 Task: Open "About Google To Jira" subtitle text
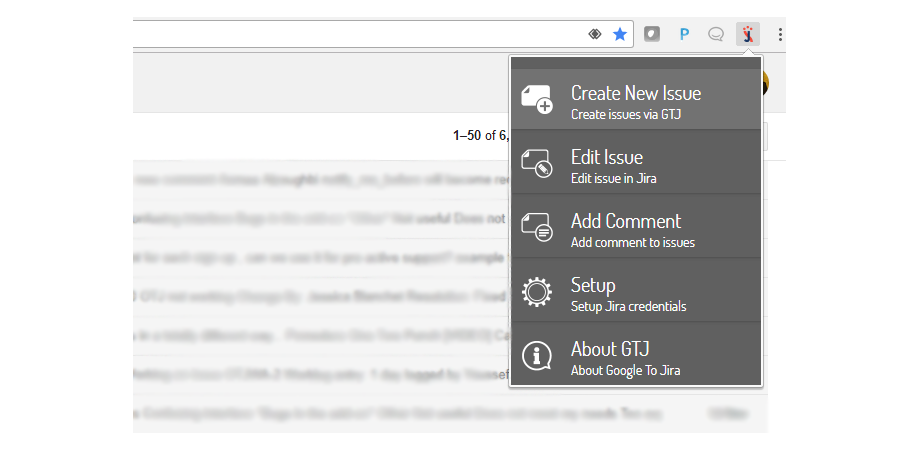tap(626, 370)
